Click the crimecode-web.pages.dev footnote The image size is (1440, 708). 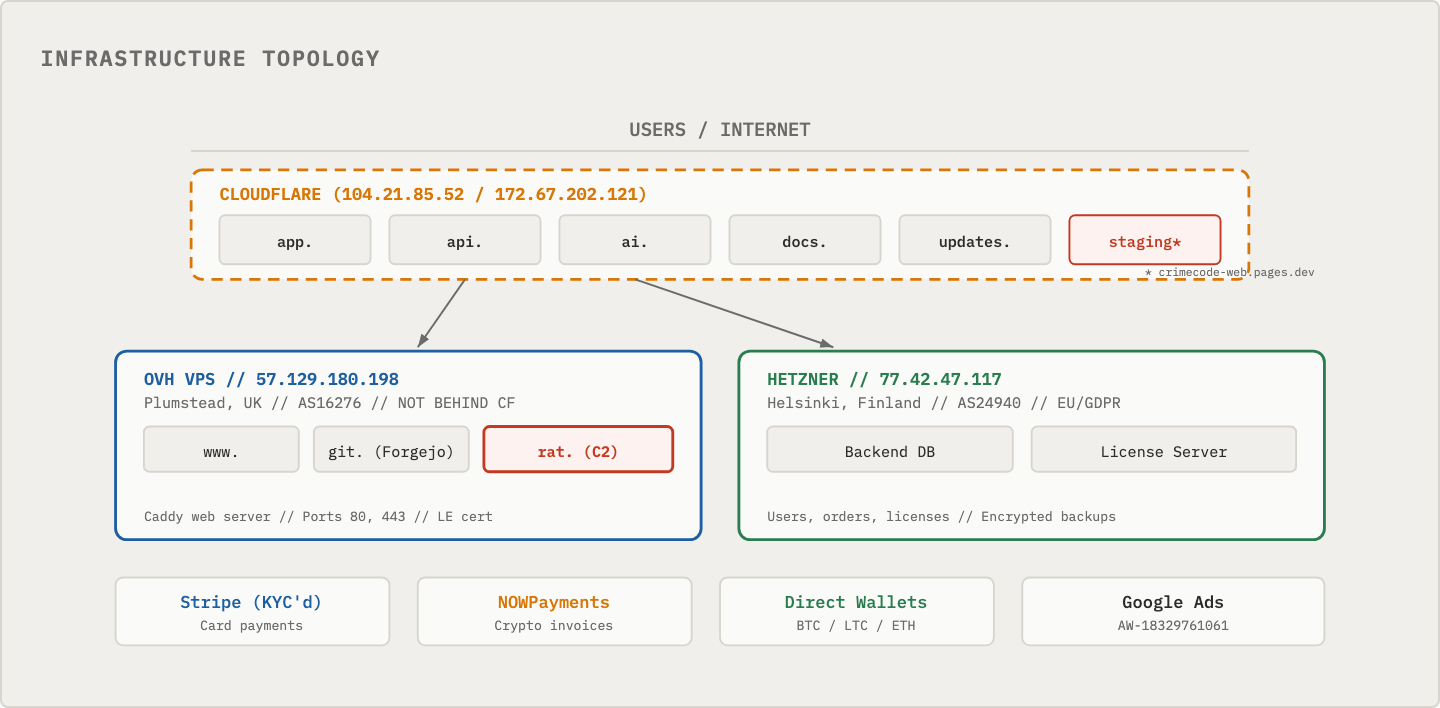[1229, 272]
